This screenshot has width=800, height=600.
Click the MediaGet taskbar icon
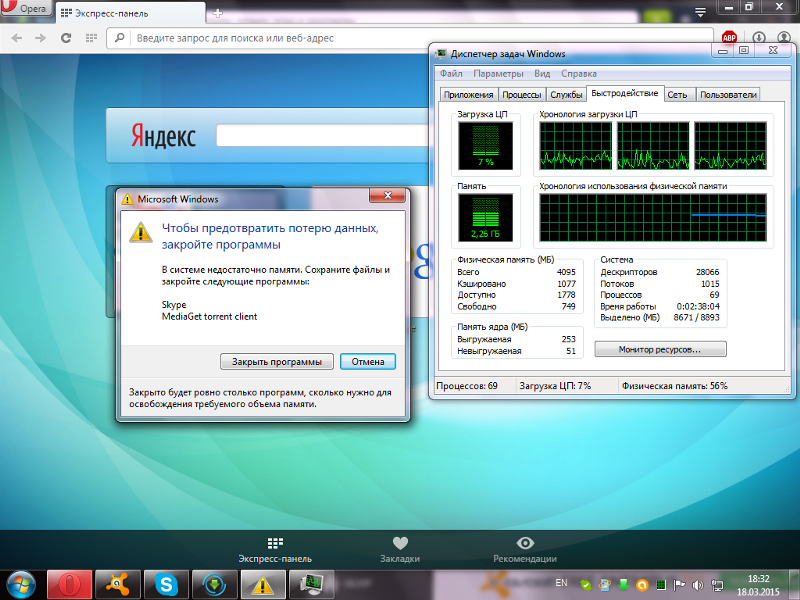tap(213, 583)
